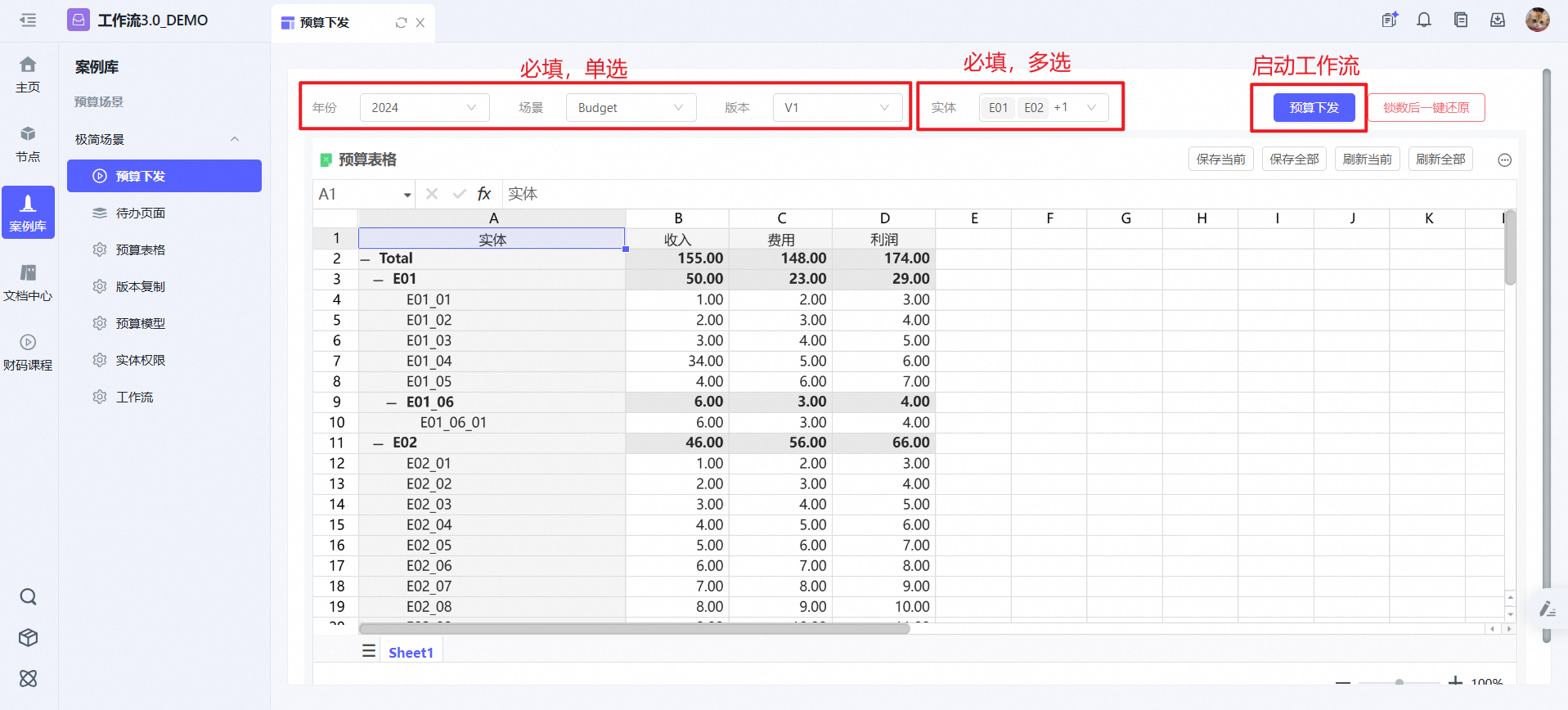Open the 年份 dropdown showing 2024
1568x710 pixels.
coord(424,108)
